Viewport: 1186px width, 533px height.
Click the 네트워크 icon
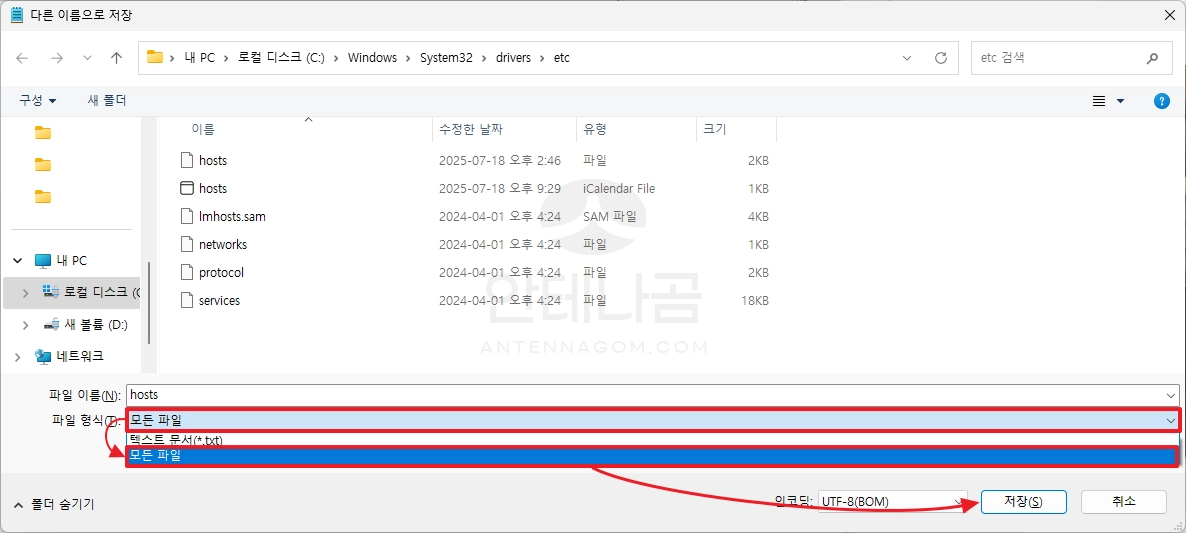[x=42, y=356]
